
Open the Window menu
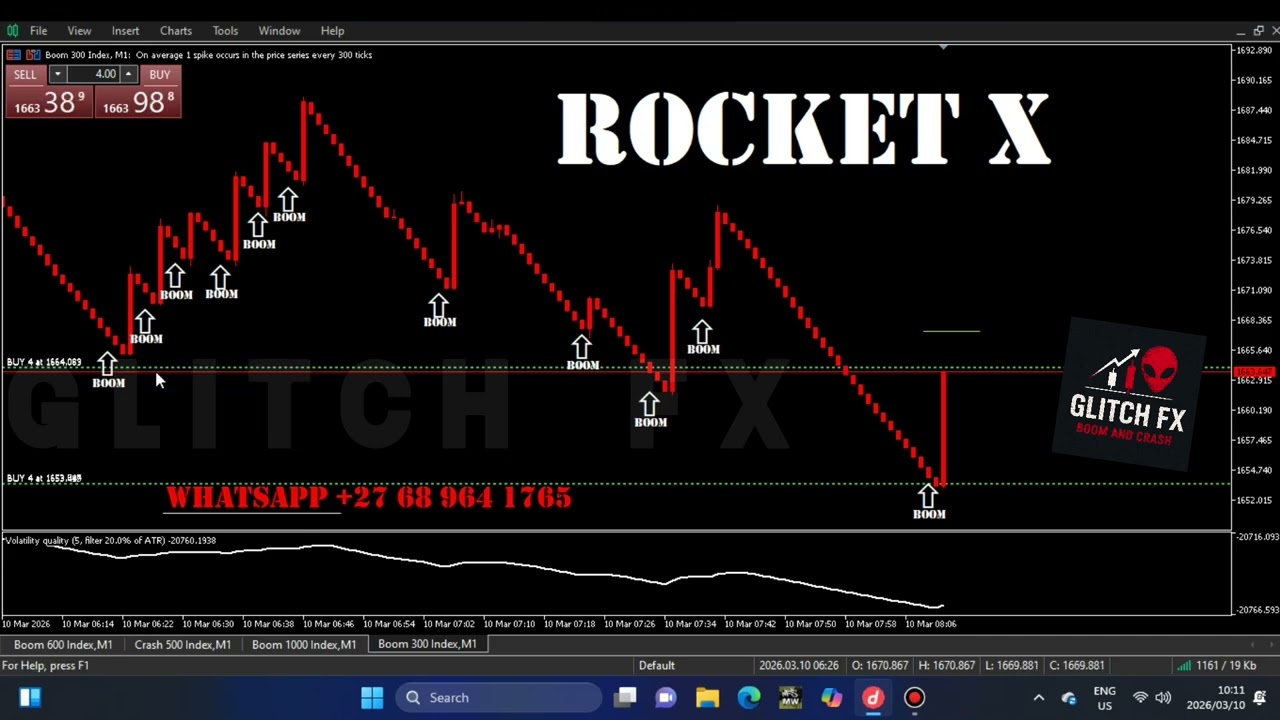[x=279, y=31]
